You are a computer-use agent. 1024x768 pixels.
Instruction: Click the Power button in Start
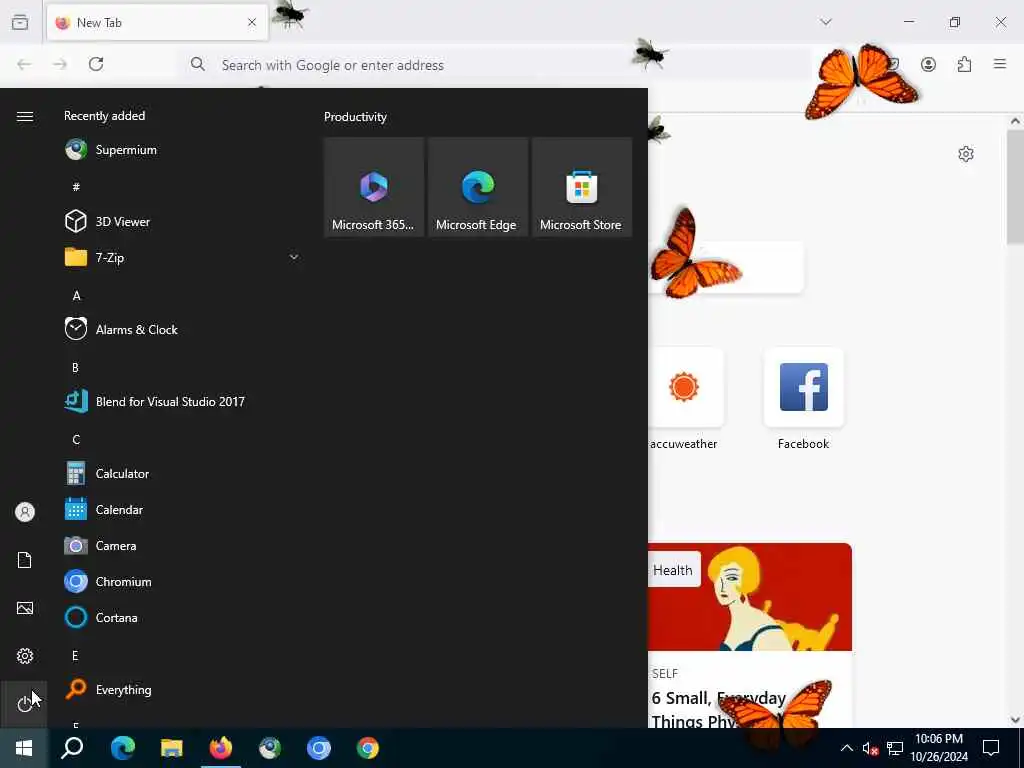tap(24, 704)
